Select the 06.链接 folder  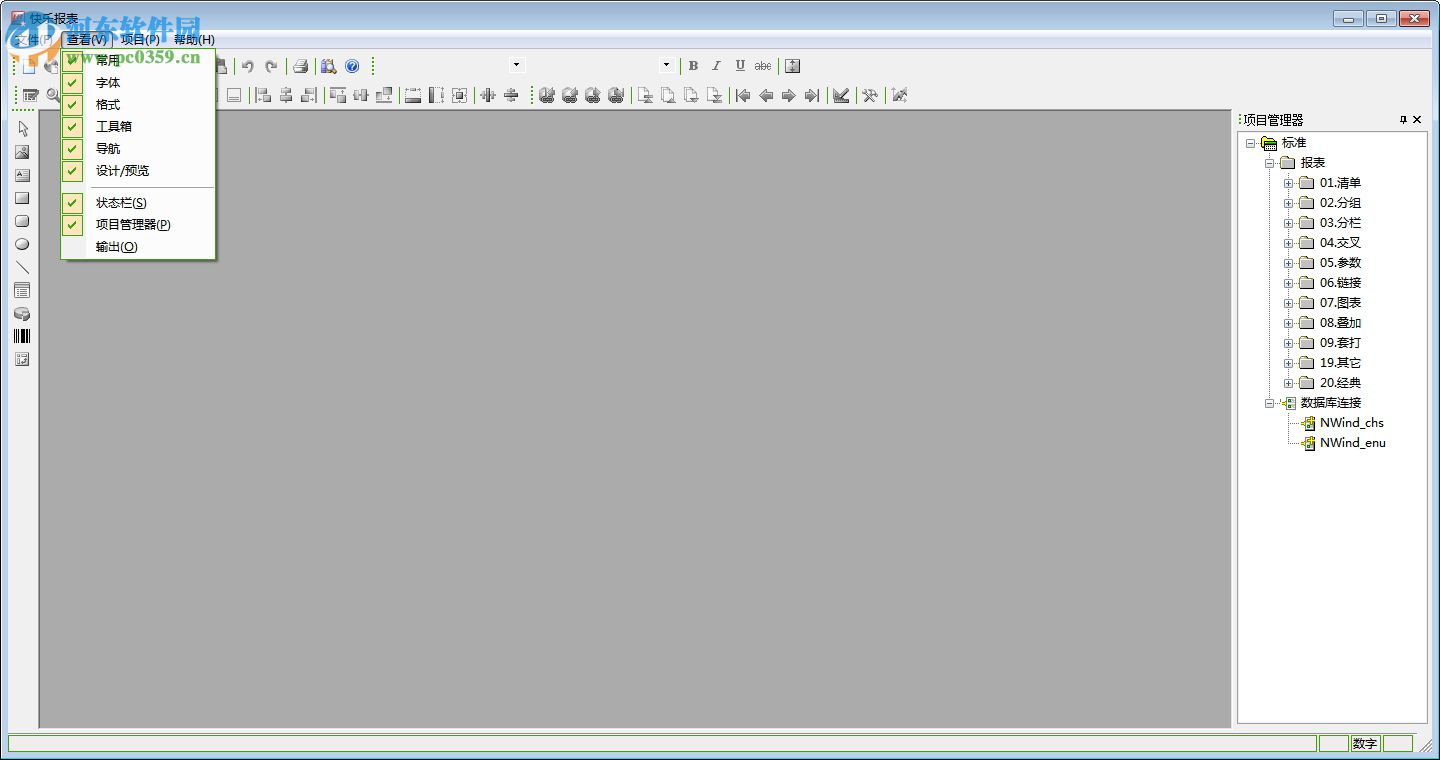1340,283
